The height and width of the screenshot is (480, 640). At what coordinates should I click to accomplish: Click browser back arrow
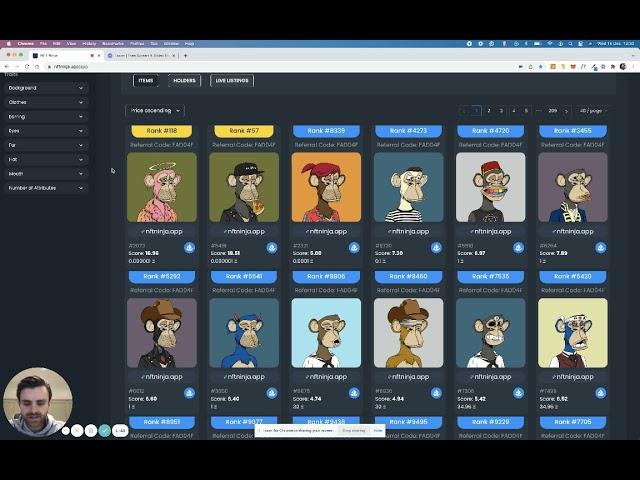(x=7, y=67)
